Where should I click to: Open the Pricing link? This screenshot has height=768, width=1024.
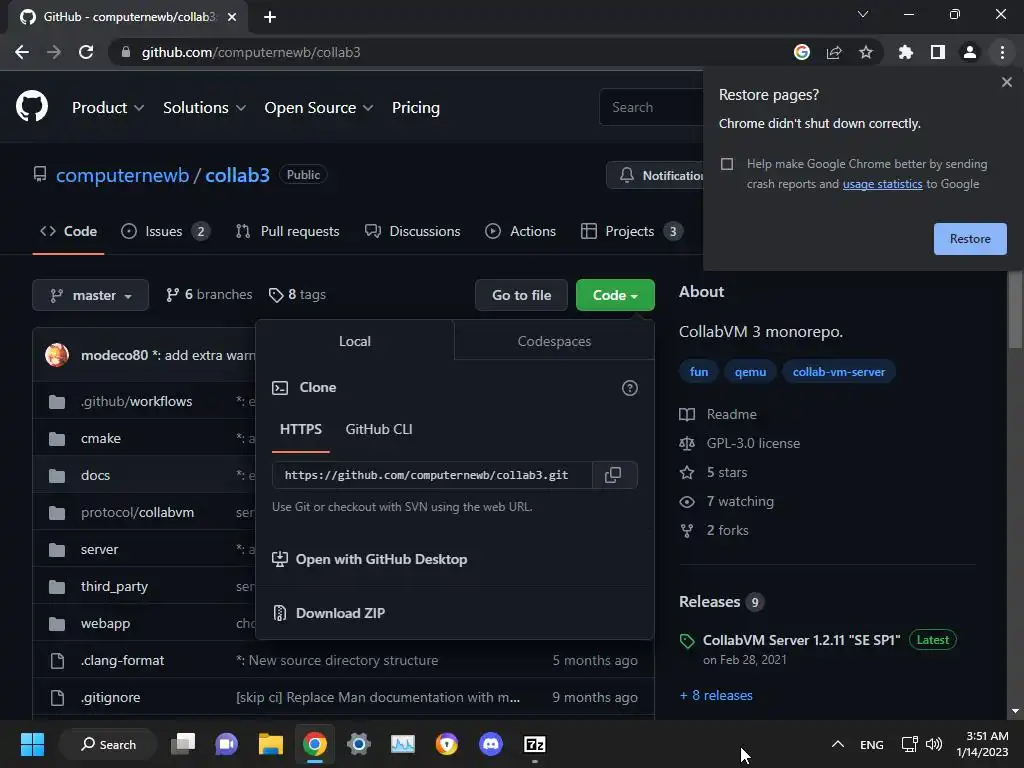pyautogui.click(x=416, y=108)
